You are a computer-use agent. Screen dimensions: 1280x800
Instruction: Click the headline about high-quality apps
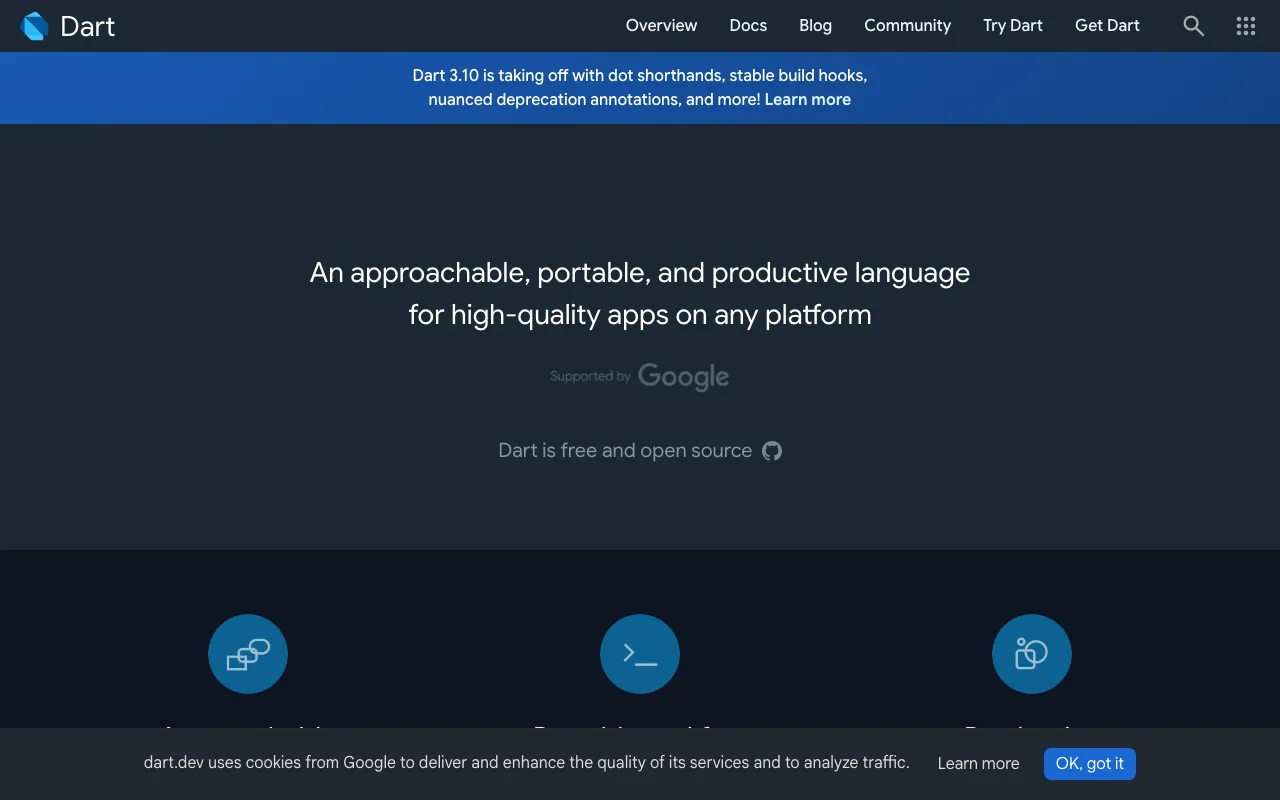(x=639, y=293)
